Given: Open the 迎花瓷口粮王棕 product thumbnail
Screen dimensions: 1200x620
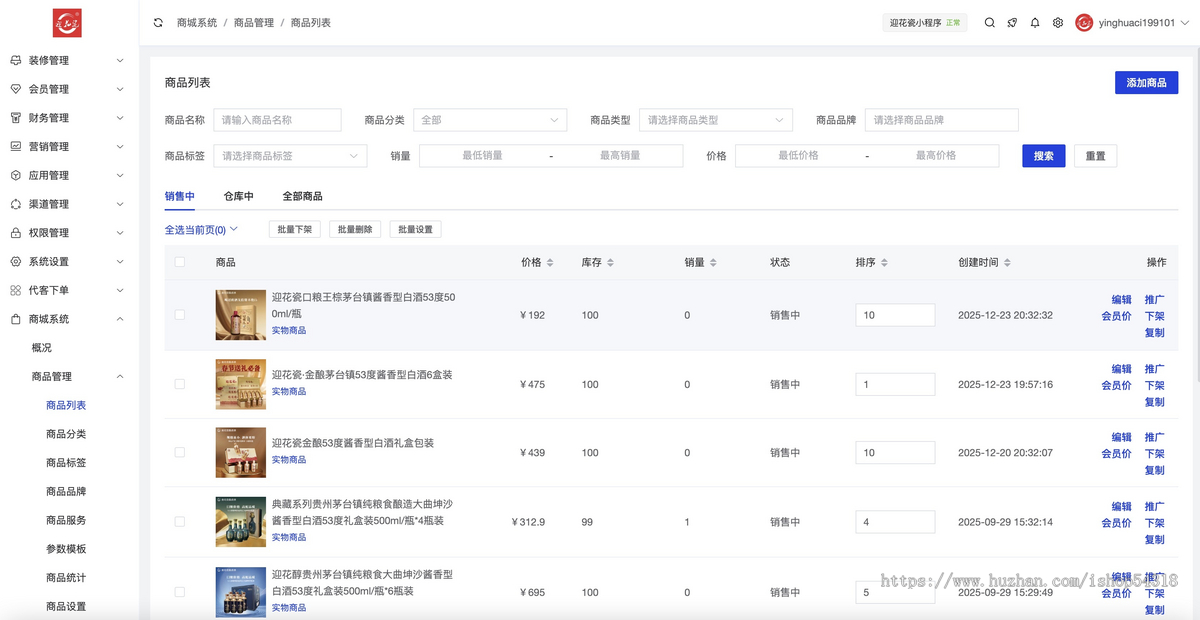Looking at the screenshot, I should (241, 315).
